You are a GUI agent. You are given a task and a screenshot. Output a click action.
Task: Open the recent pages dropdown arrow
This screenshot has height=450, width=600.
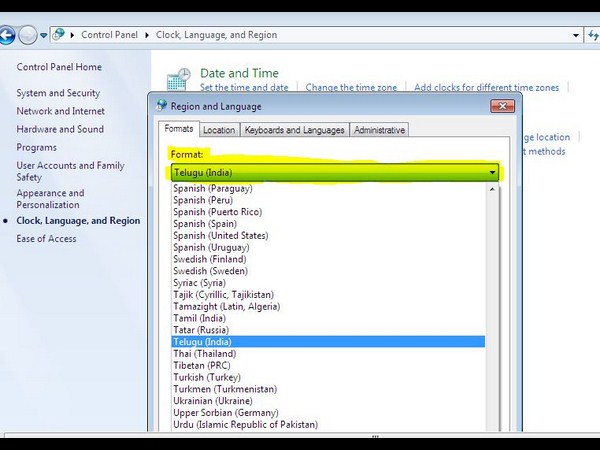click(x=44, y=35)
